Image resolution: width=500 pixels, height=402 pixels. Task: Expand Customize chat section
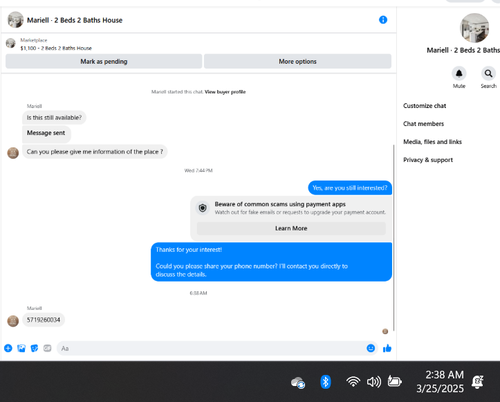click(x=424, y=106)
